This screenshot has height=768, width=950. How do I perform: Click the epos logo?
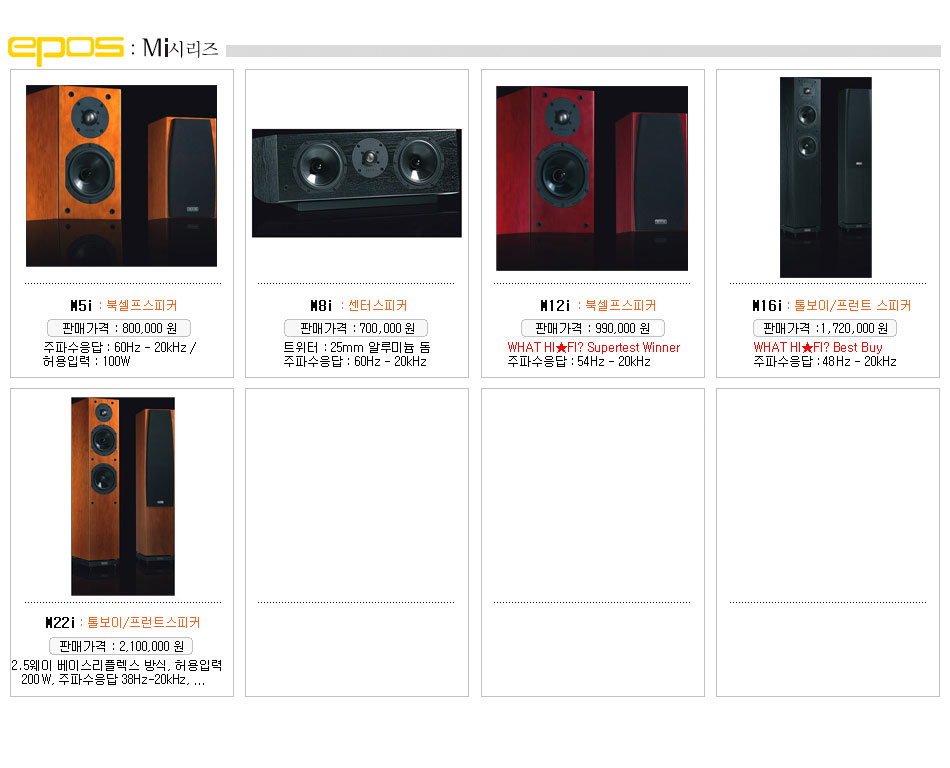click(65, 49)
